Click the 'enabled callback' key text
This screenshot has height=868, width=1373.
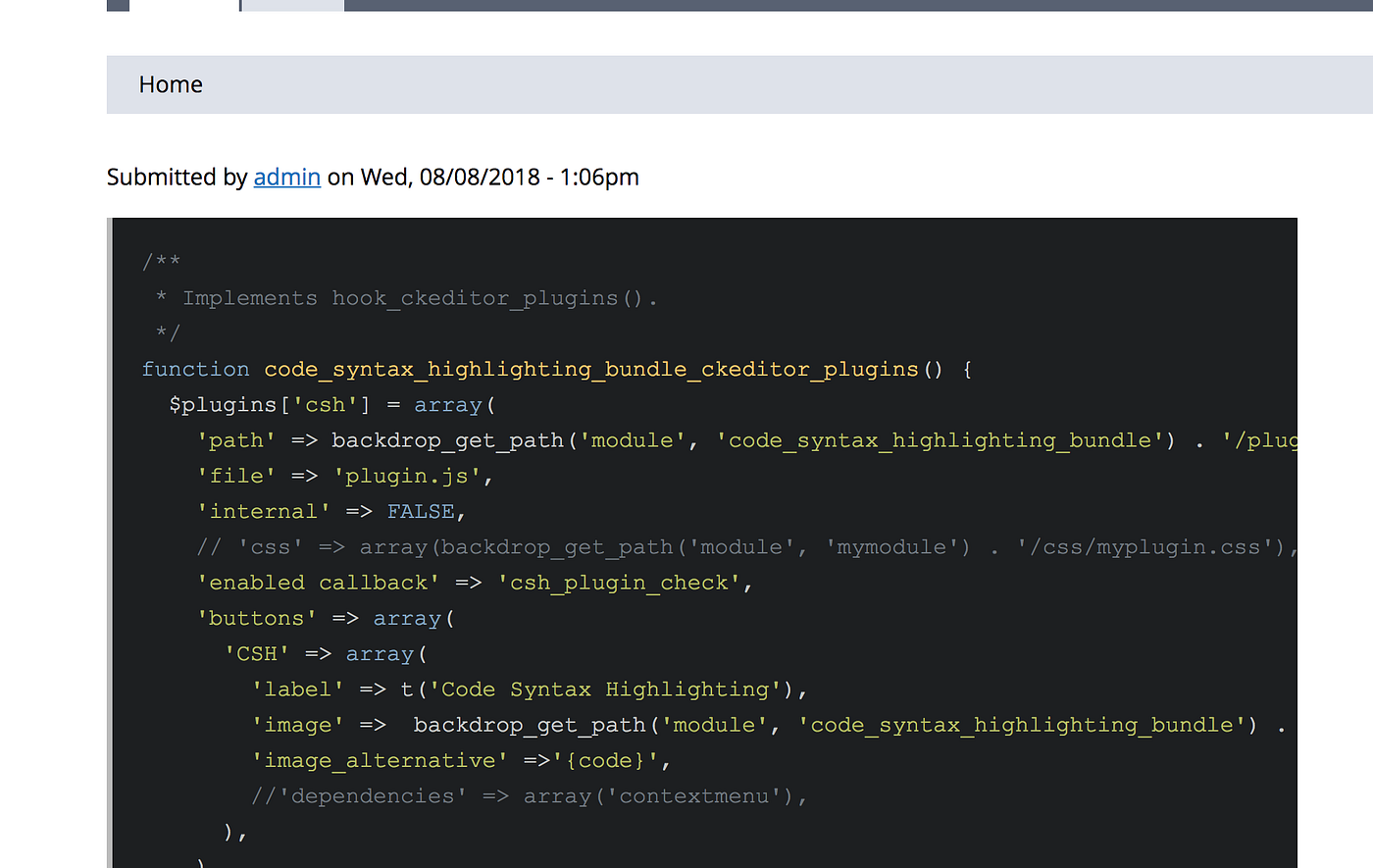316,582
